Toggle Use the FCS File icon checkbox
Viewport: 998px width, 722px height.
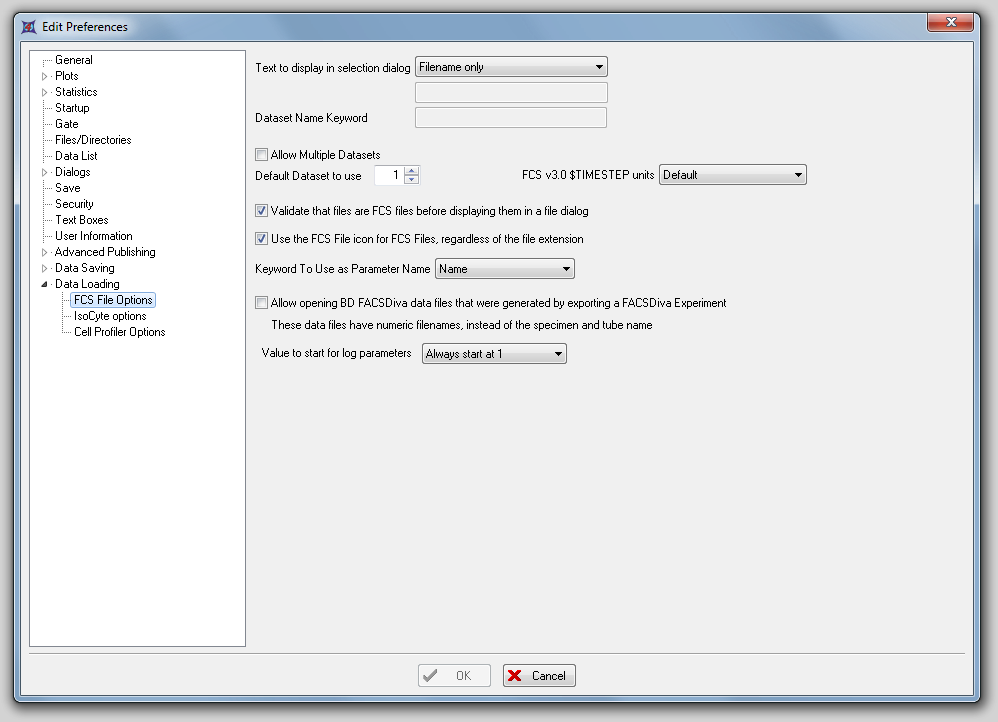click(x=262, y=239)
